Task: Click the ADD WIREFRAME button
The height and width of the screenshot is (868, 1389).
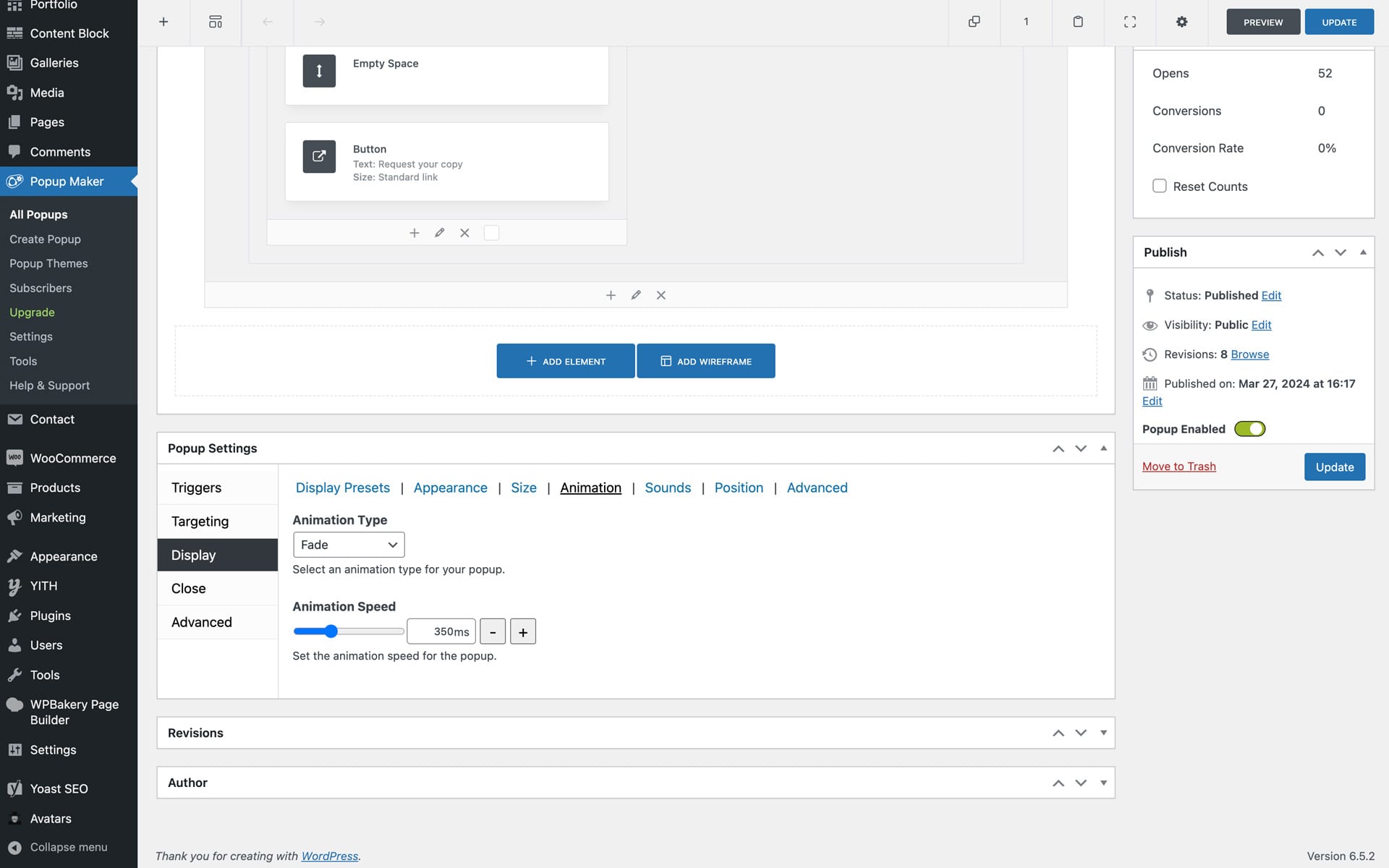Action: coord(705,361)
